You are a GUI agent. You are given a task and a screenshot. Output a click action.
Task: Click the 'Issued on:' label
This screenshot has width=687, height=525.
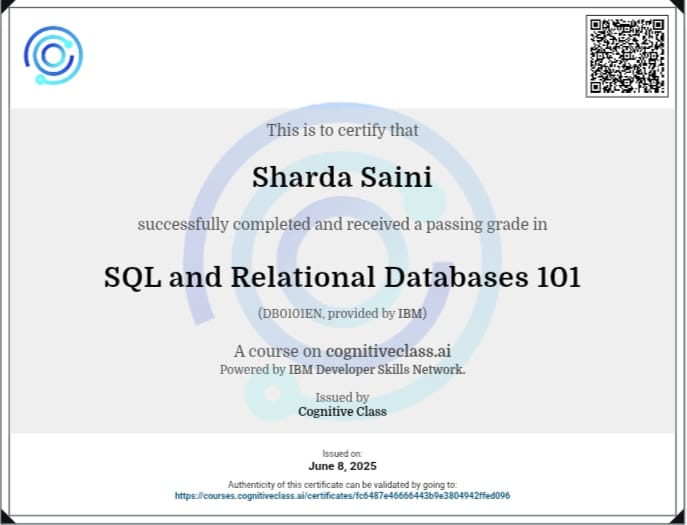342,454
